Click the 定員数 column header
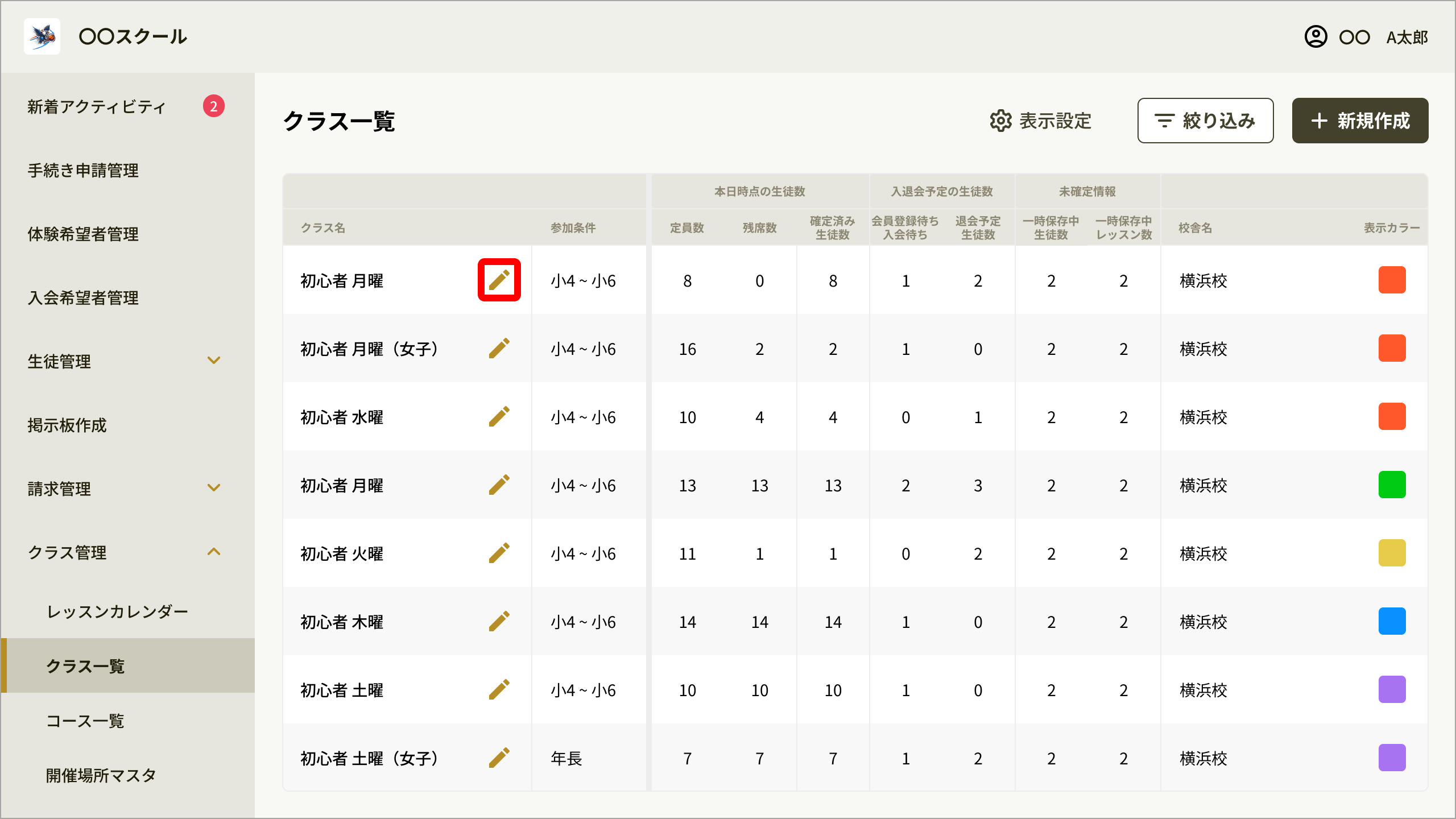 [x=687, y=228]
